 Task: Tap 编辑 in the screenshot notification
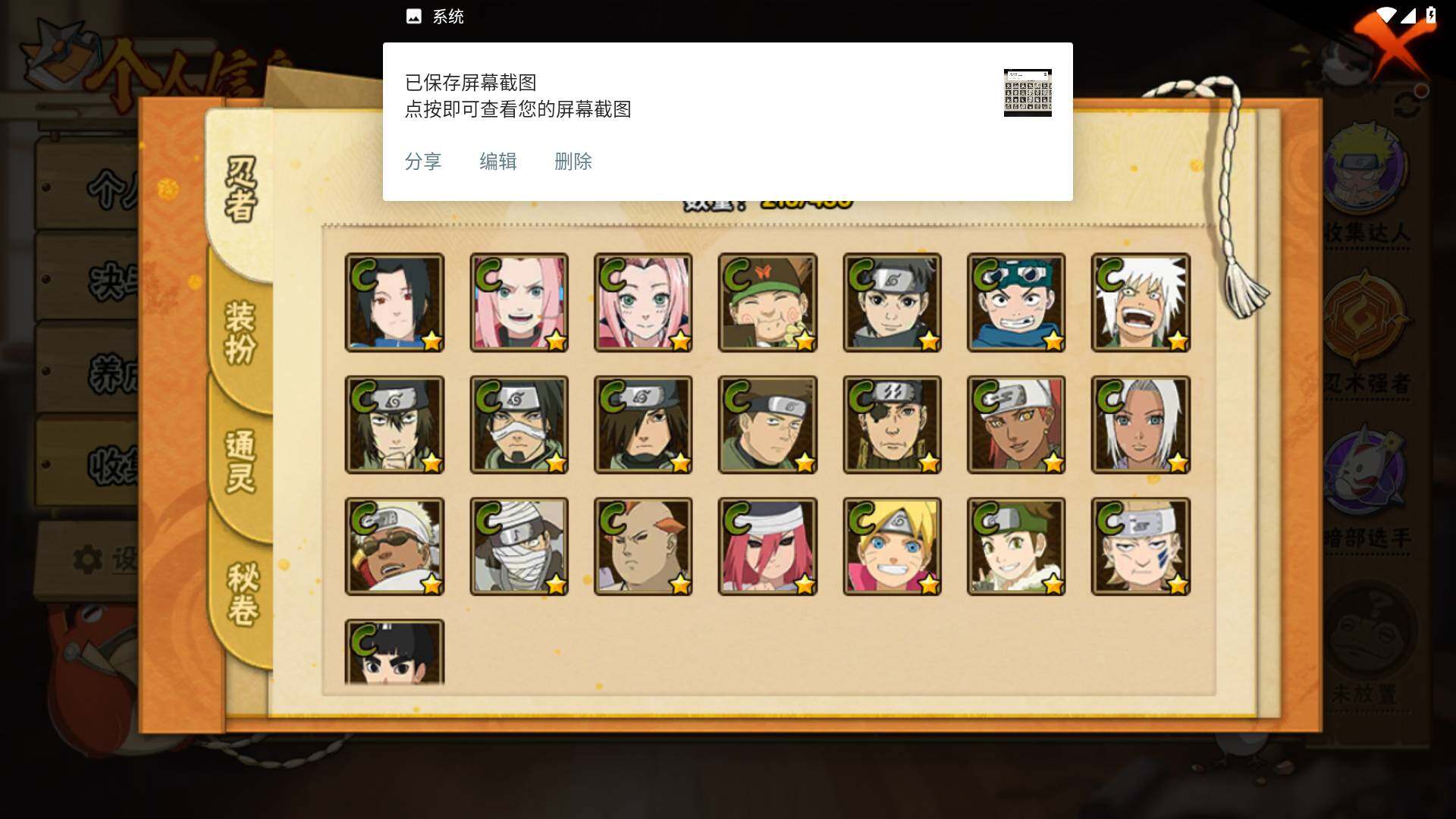coord(498,162)
